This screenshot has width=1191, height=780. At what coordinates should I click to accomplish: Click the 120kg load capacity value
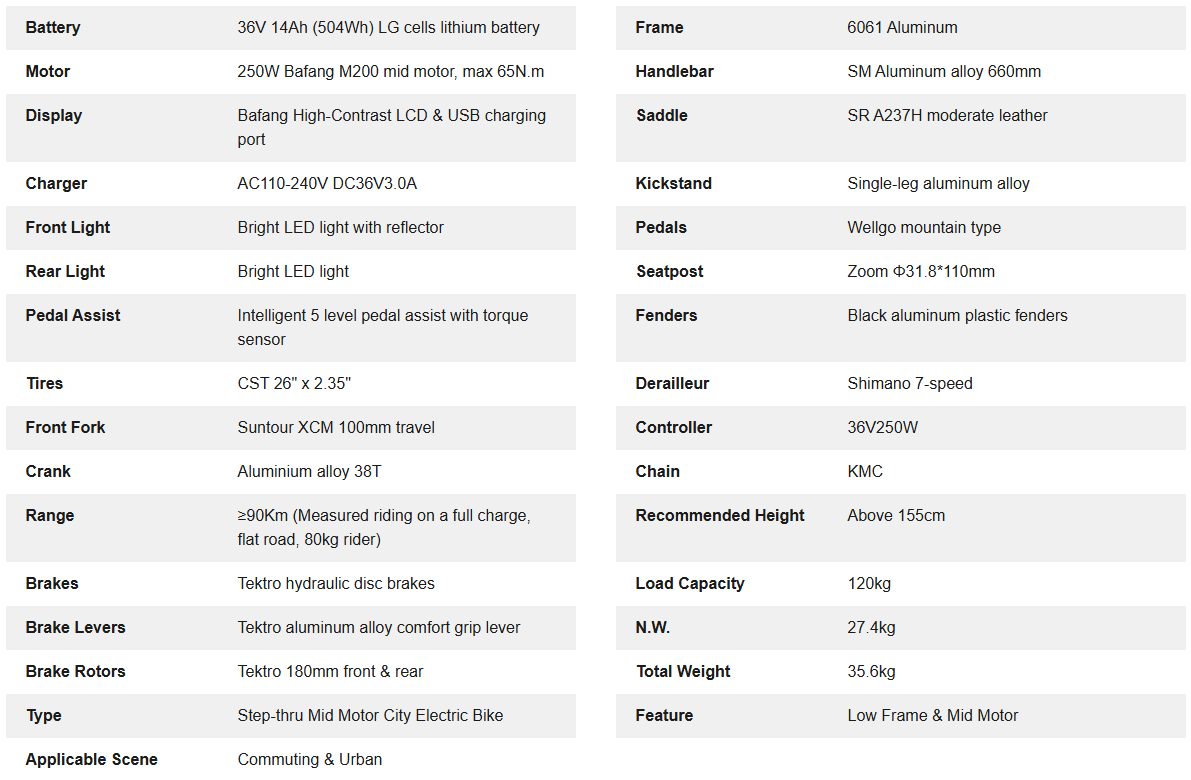click(x=869, y=584)
